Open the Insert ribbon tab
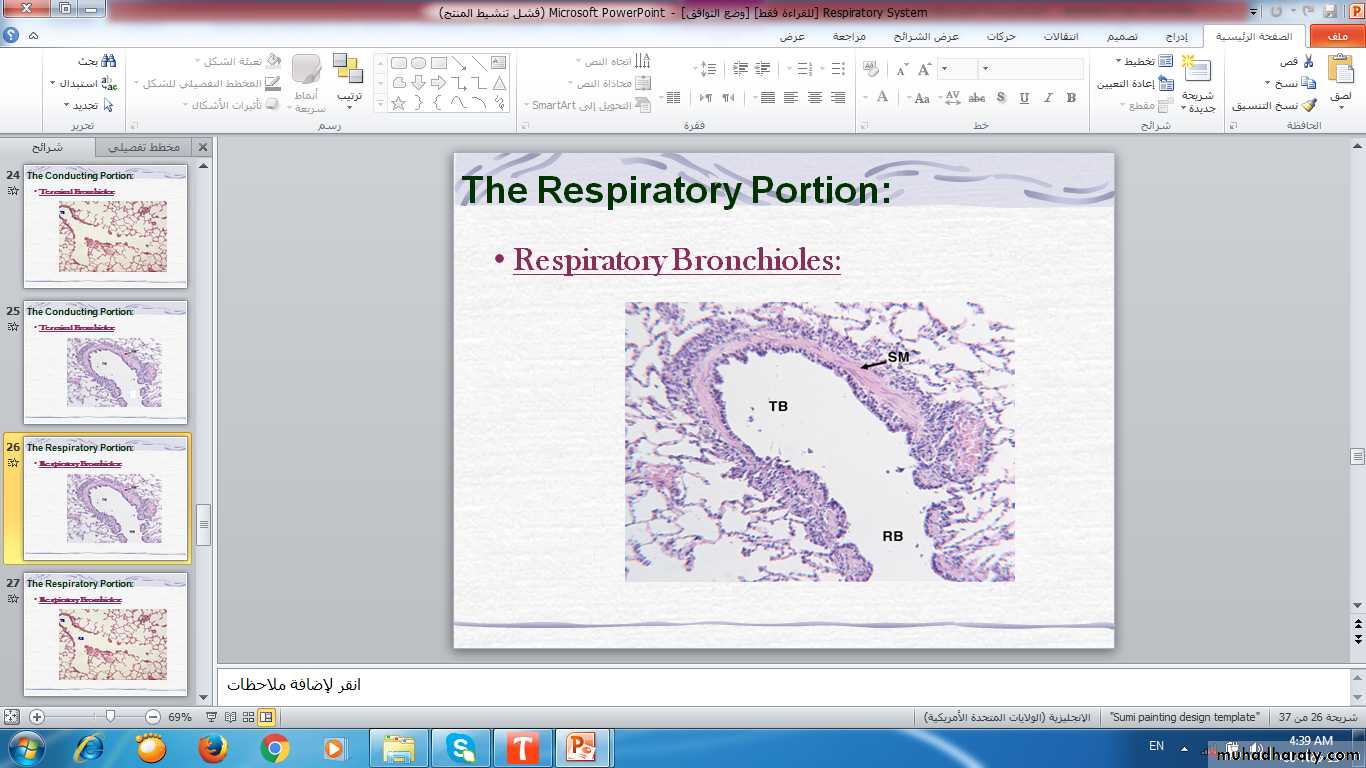The width and height of the screenshot is (1366, 768). [1176, 36]
